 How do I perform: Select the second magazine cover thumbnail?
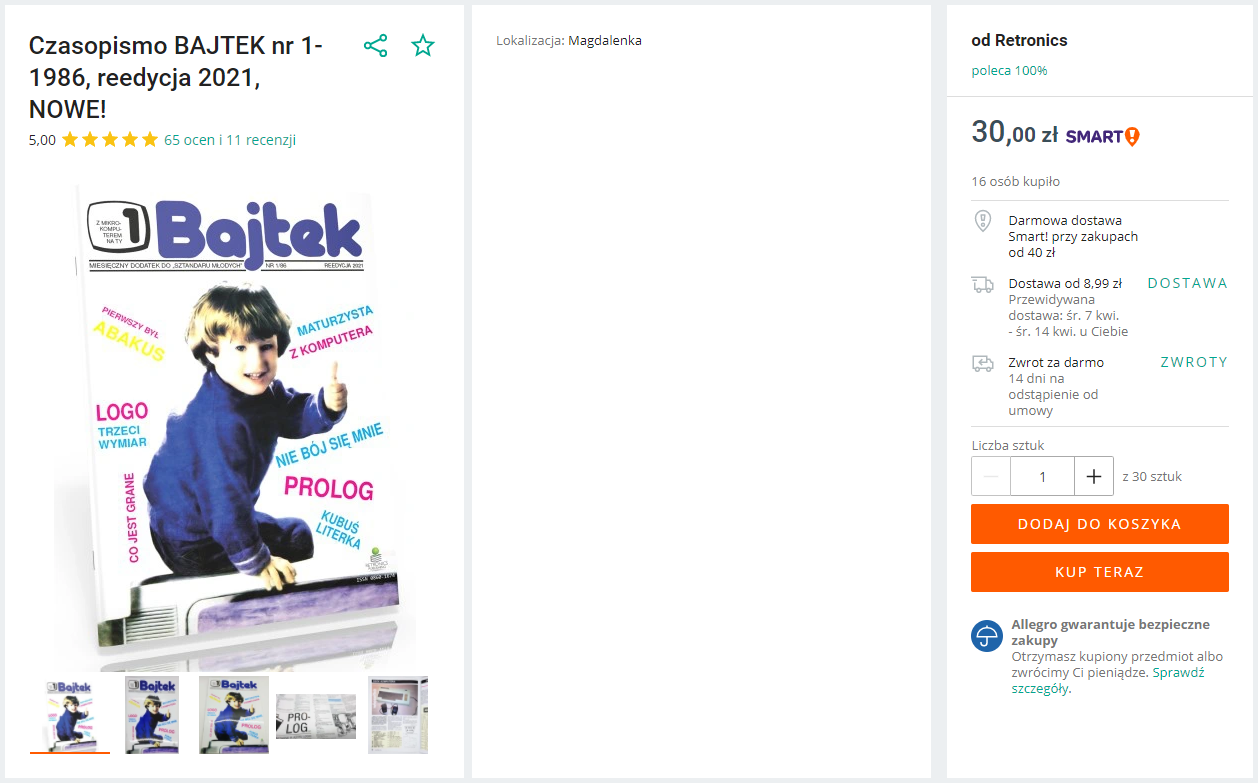(x=151, y=715)
